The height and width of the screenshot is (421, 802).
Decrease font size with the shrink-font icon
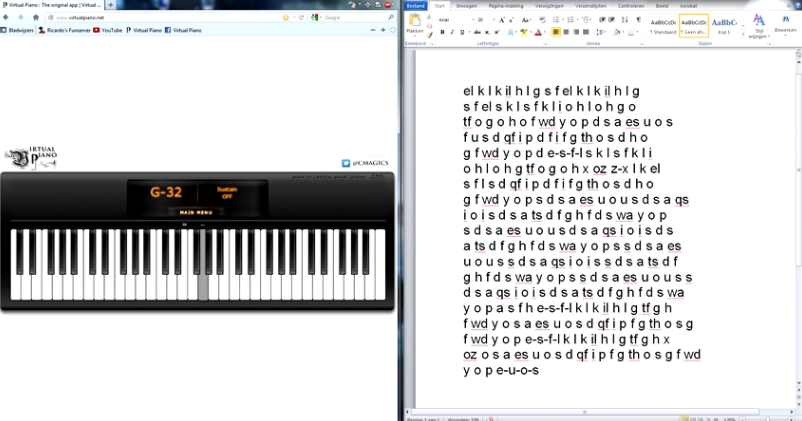(x=511, y=20)
